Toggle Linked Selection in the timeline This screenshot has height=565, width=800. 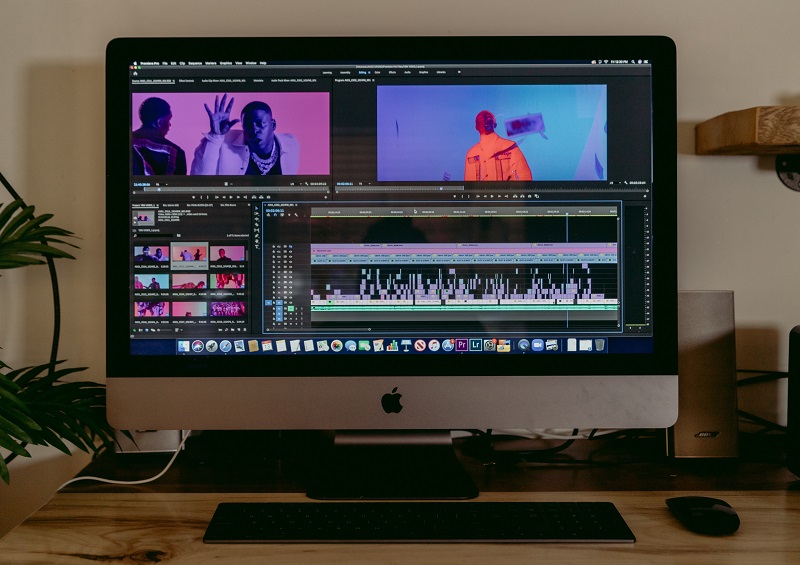(x=282, y=215)
